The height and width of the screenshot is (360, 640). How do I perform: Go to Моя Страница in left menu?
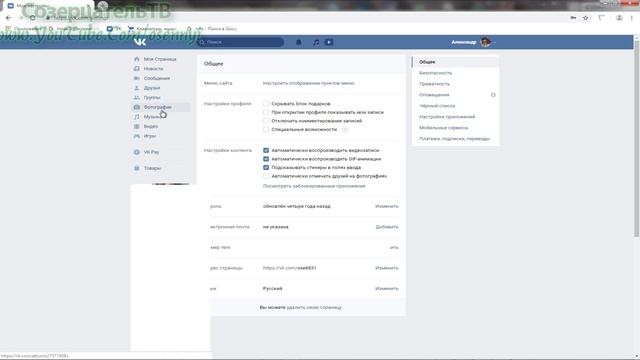tap(160, 59)
